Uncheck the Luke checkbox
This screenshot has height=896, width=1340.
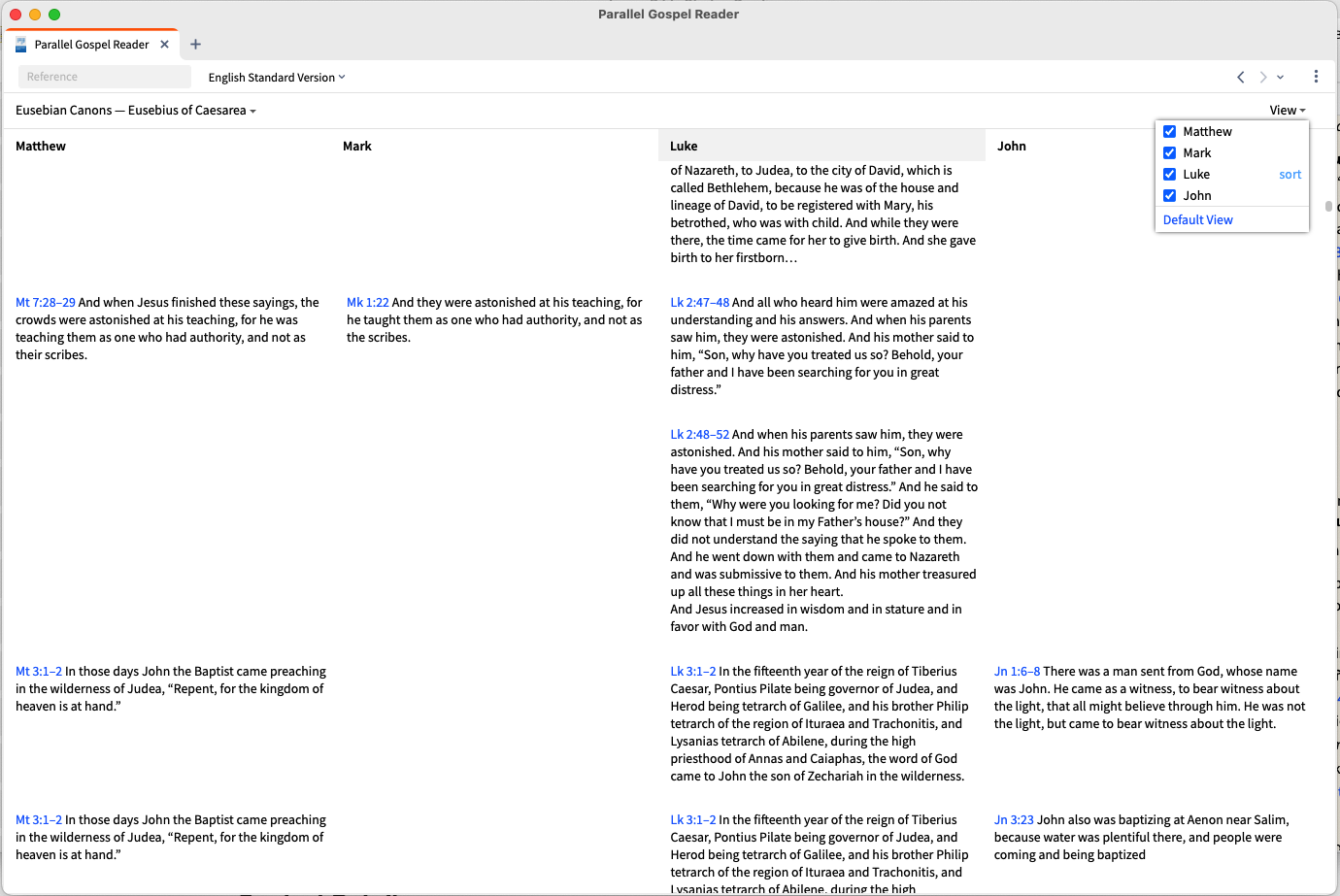1170,175
